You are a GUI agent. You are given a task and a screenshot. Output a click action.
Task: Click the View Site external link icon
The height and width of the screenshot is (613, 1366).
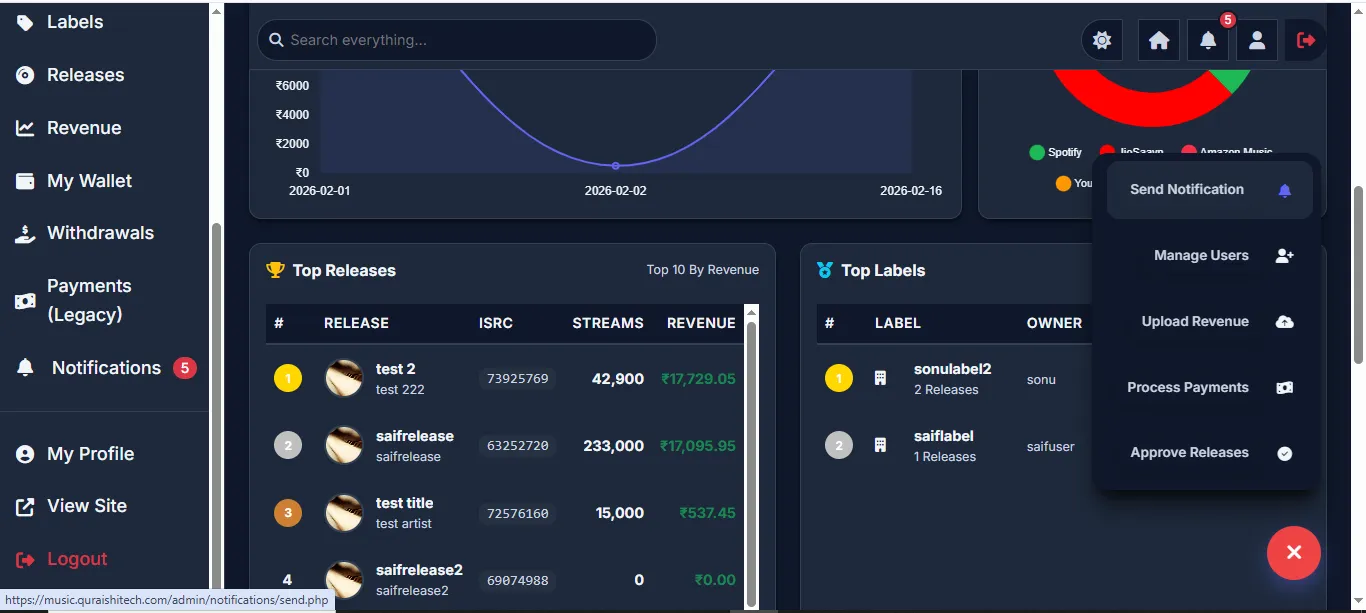(x=25, y=506)
